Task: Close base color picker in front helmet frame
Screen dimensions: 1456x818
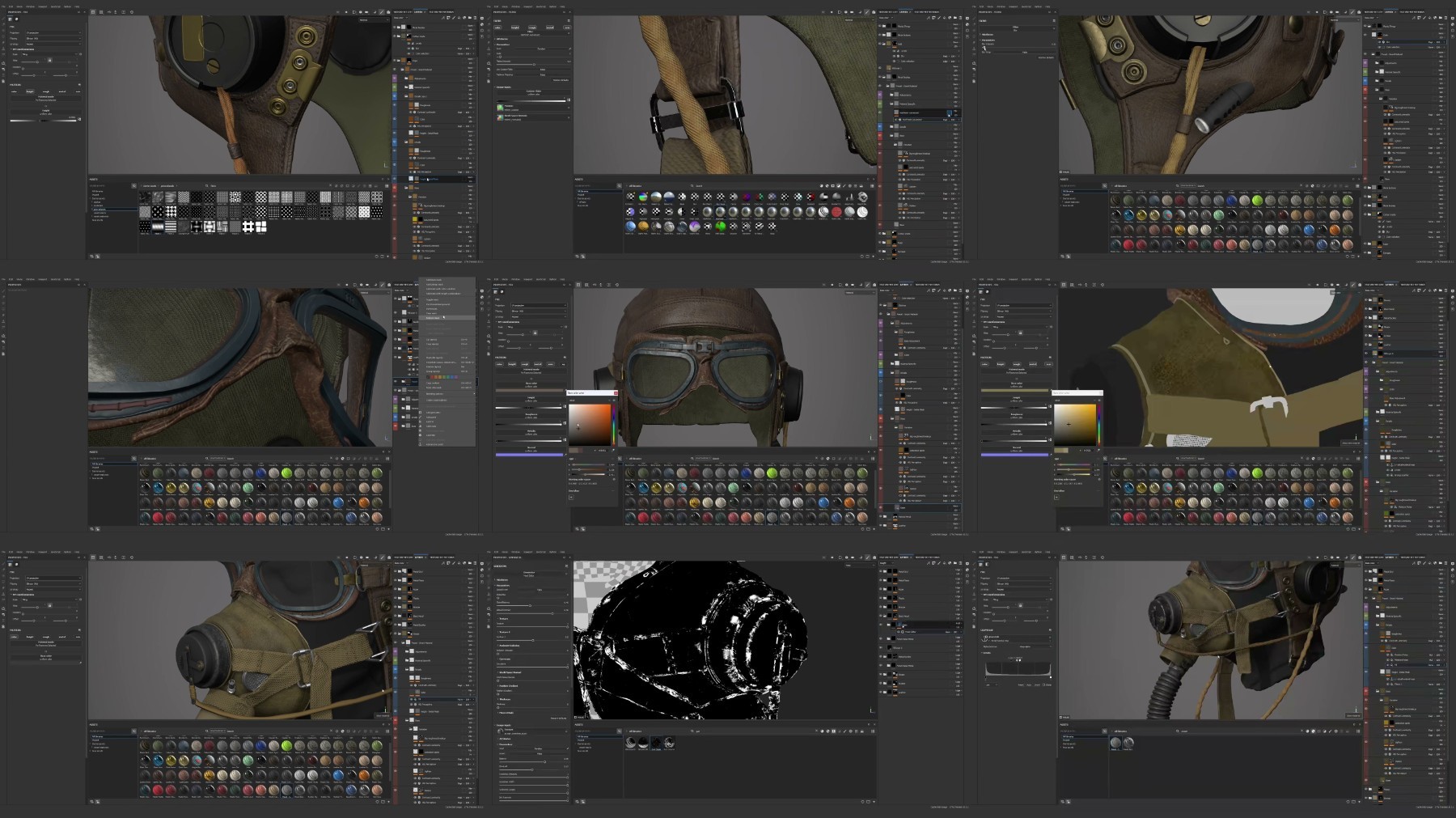Action: coord(615,392)
